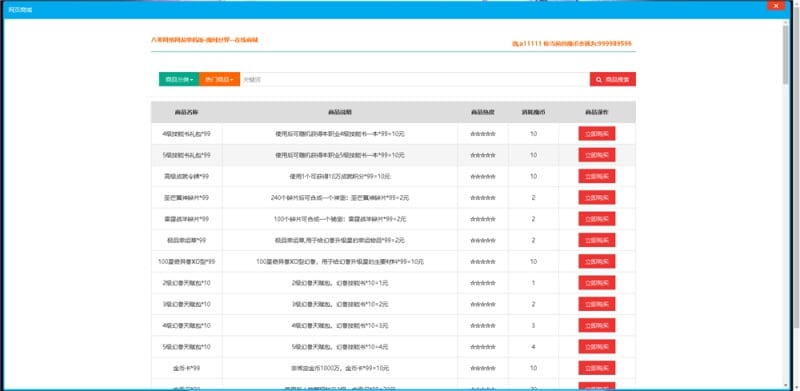Select the 100星奇异兽XO型*99 name cell

[x=186, y=262]
